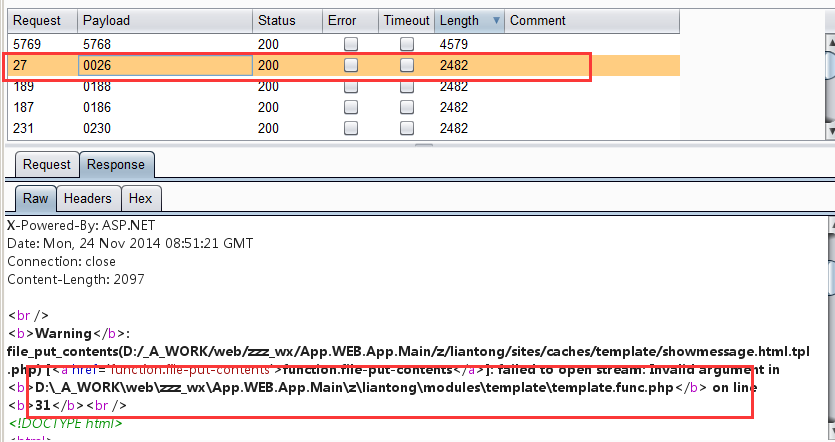
Task: Select result row with payload 0230
Action: coord(343,128)
